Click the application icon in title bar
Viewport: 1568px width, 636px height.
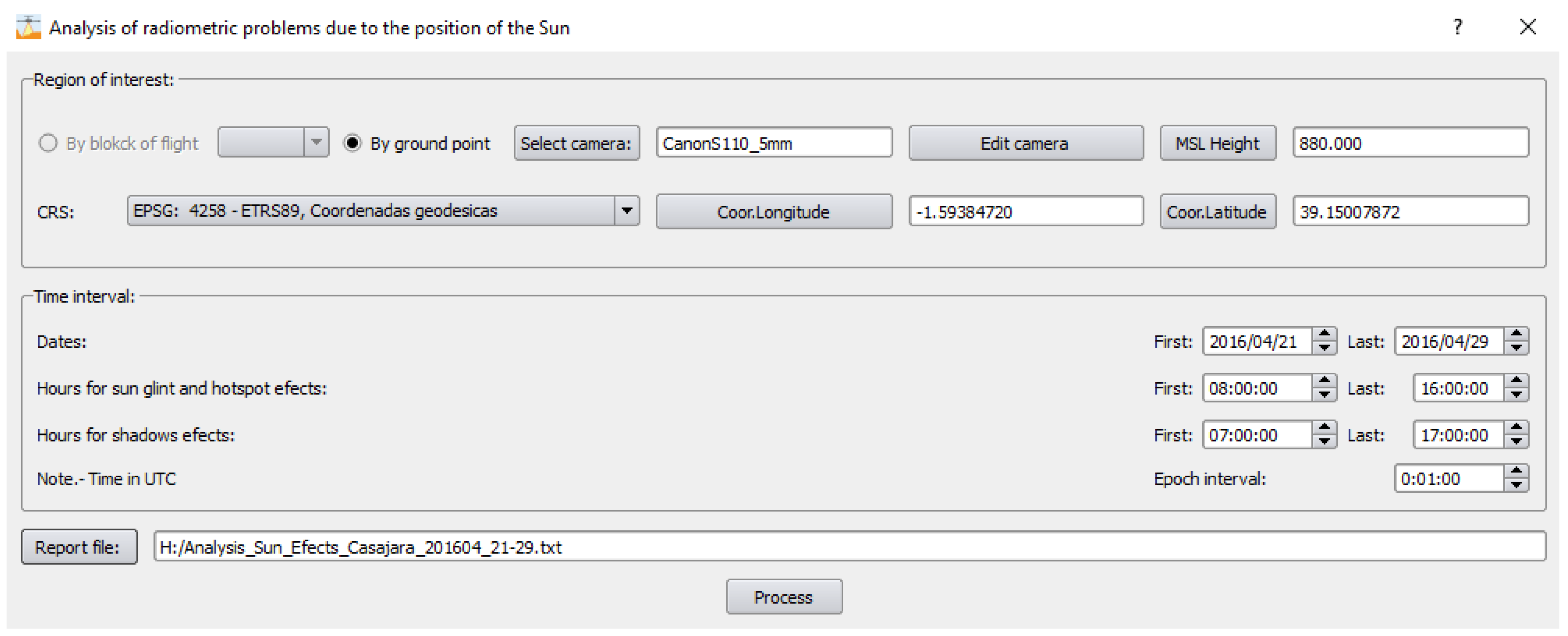(28, 27)
